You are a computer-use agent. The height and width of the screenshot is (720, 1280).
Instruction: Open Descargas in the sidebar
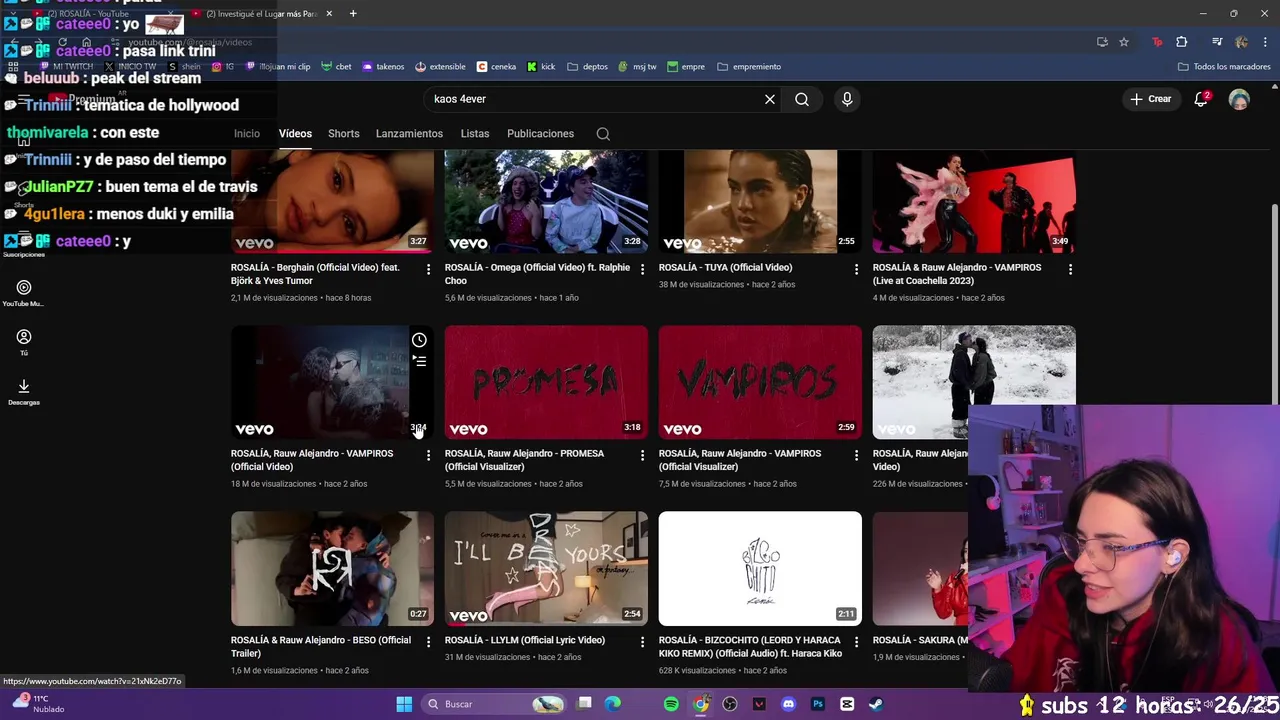(x=24, y=392)
